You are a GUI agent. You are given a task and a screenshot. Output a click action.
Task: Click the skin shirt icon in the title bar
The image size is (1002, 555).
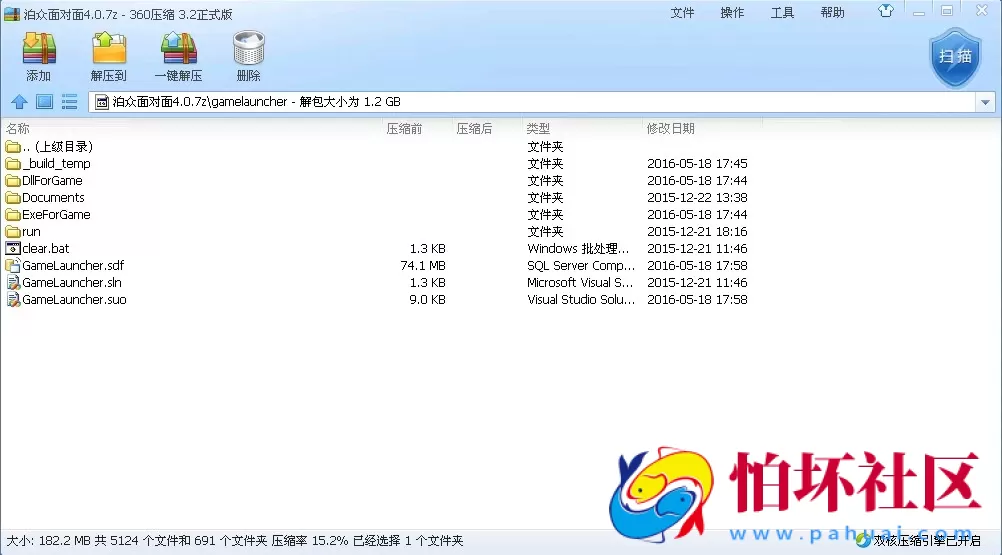(886, 11)
